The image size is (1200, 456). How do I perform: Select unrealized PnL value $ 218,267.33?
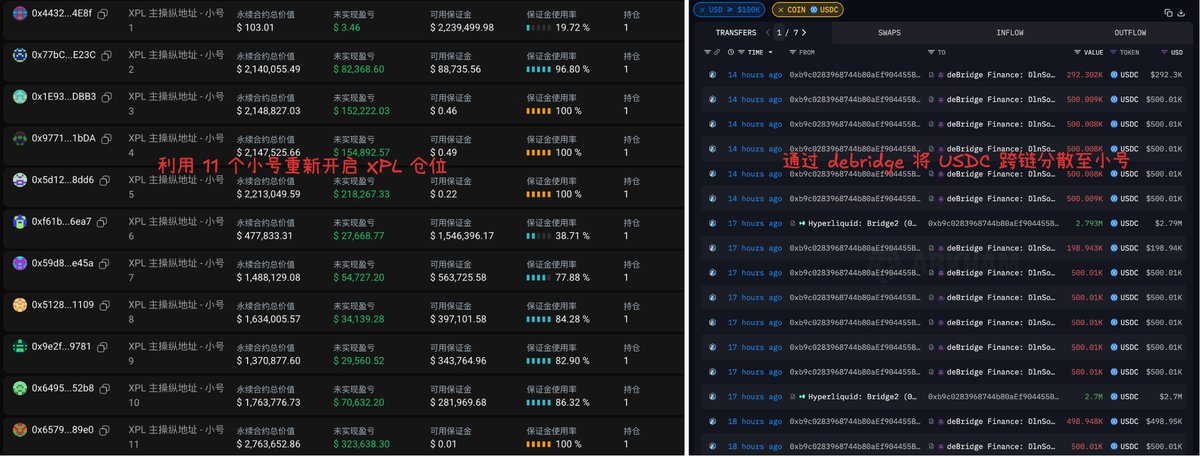coord(362,194)
